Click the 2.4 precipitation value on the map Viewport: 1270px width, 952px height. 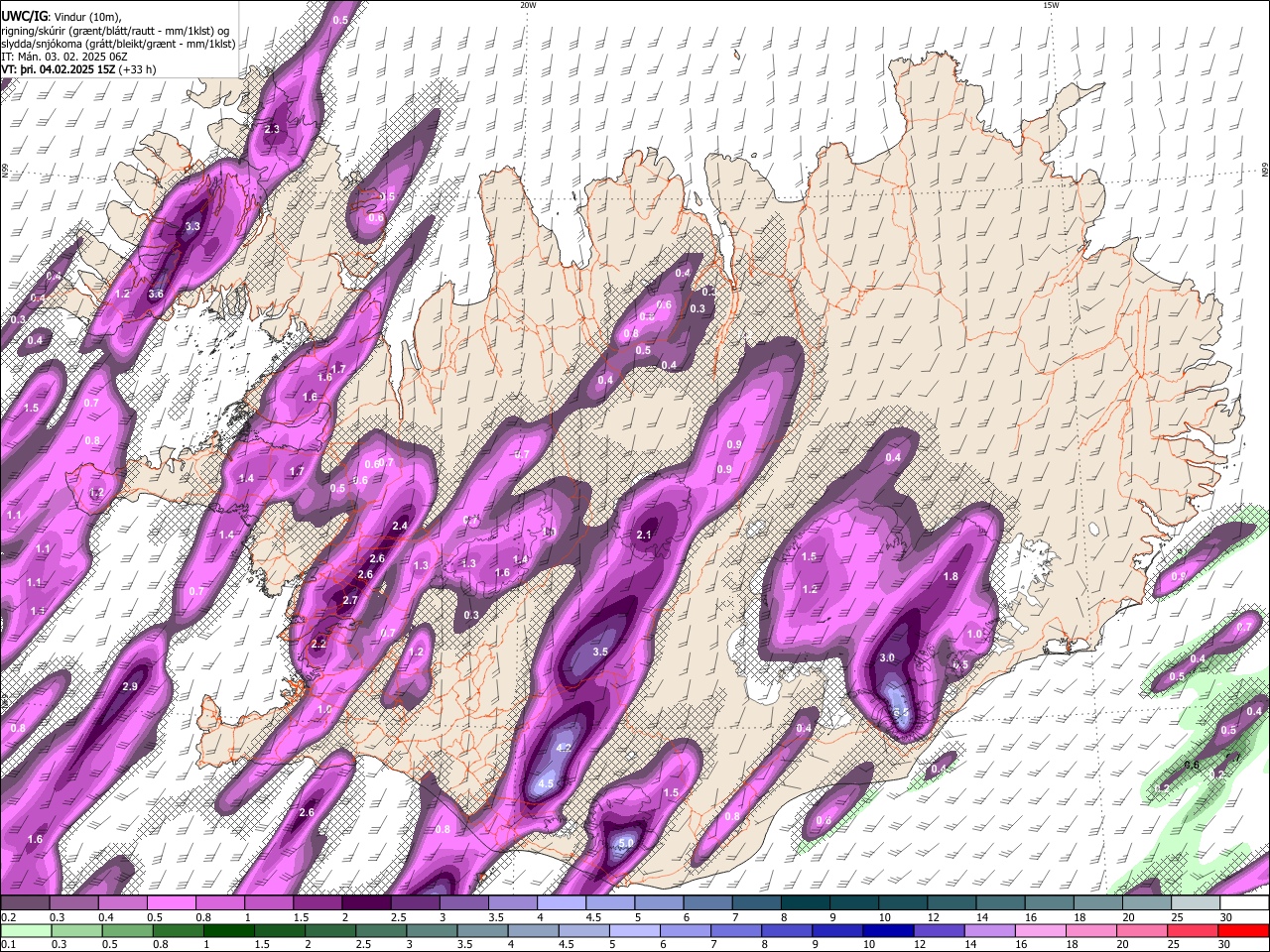pyautogui.click(x=401, y=525)
